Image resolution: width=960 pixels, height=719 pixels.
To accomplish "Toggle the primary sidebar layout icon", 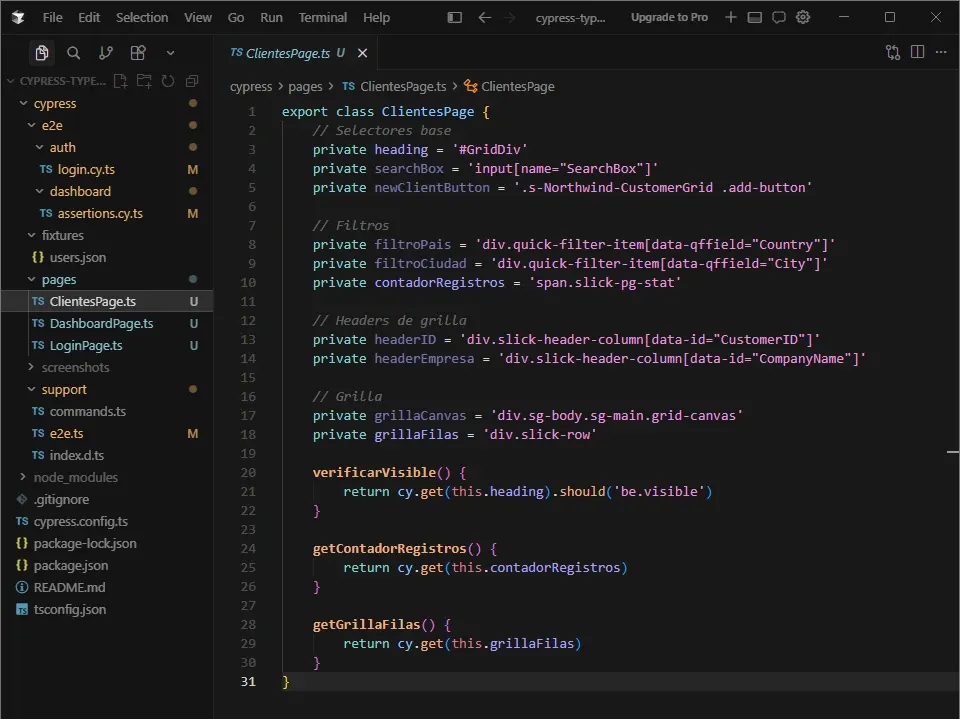I will pos(454,17).
